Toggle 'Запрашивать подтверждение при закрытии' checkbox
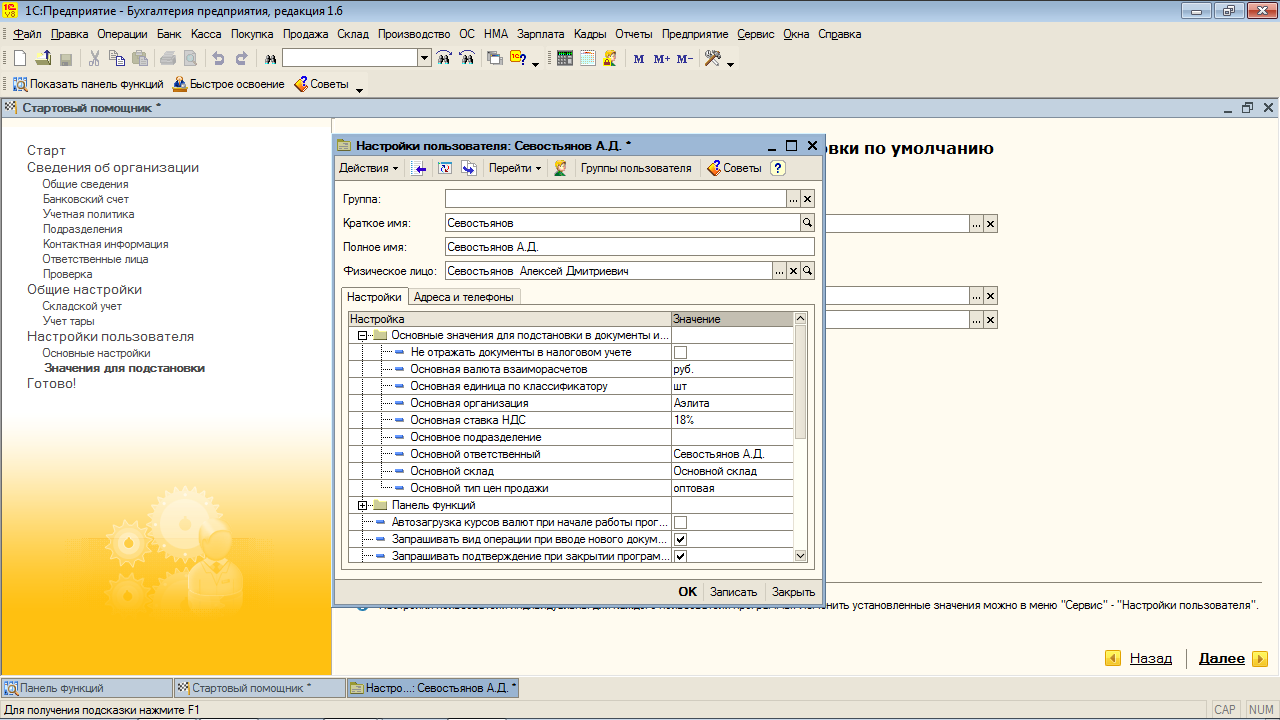 click(x=680, y=556)
